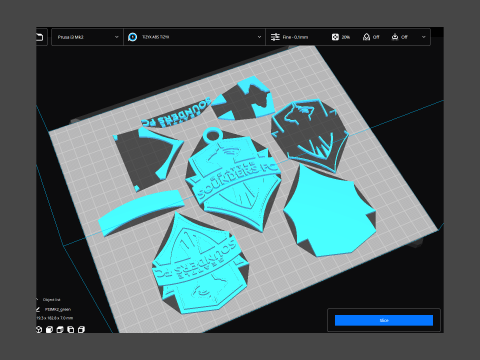The height and width of the screenshot is (360, 480).
Task: Switch to top view cube icon
Action: click(60, 330)
